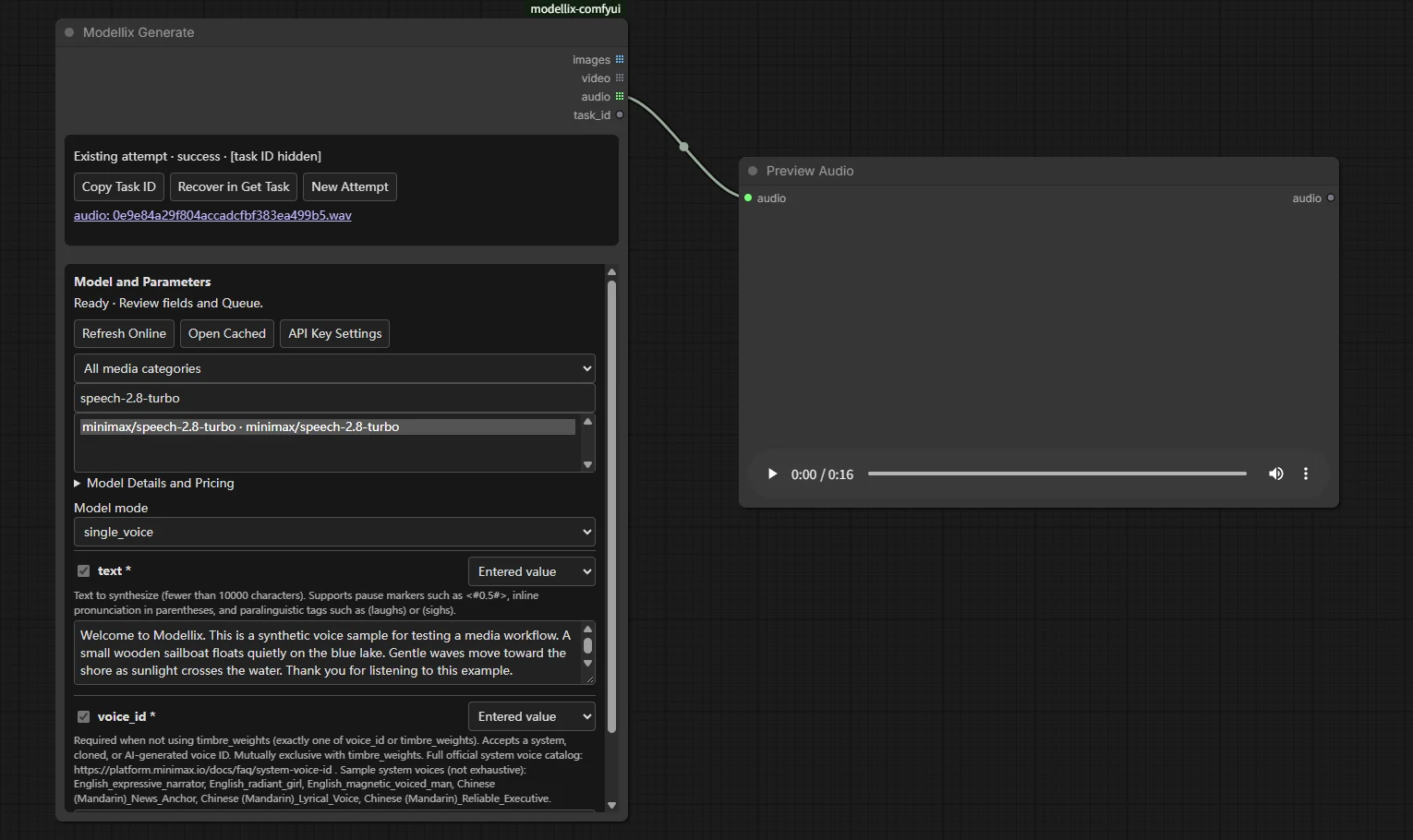Click the parameters panel scrollbar thumb
The height and width of the screenshot is (840, 1413).
coord(611,506)
